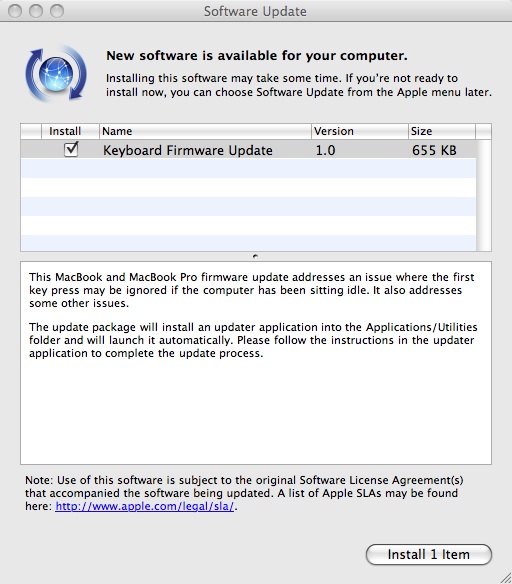Click the 1.0 version cell
The height and width of the screenshot is (584, 512).
coord(325,150)
